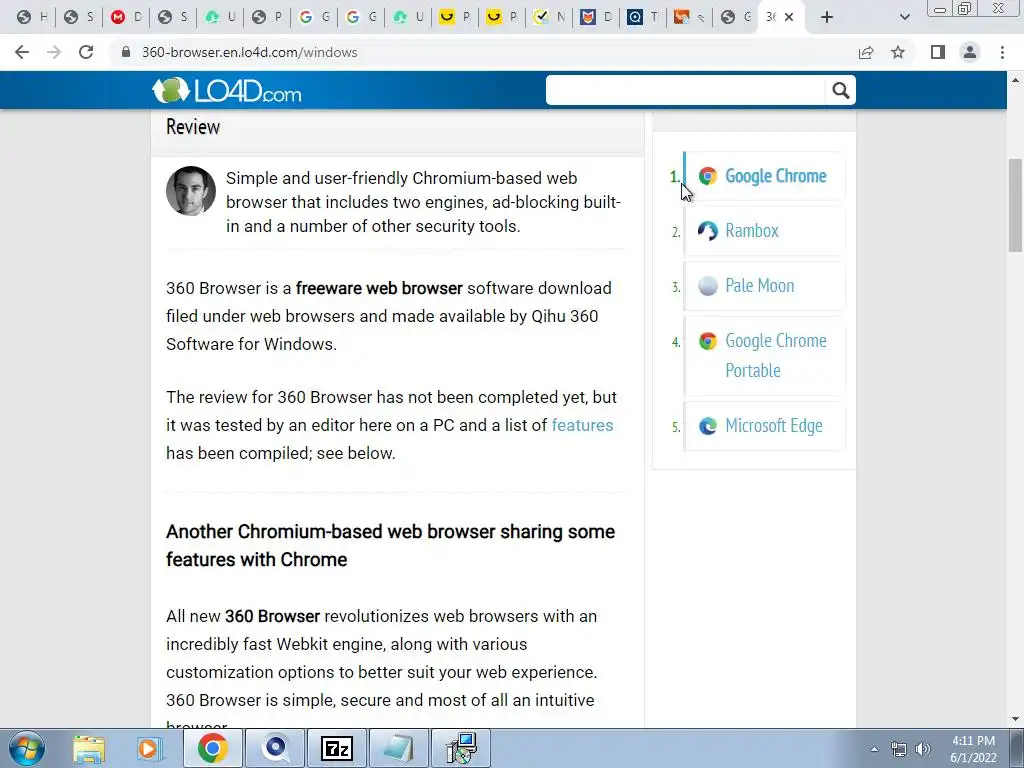This screenshot has height=768, width=1024.
Task: Open the blue Q app taskbar icon
Action: [x=276, y=748]
